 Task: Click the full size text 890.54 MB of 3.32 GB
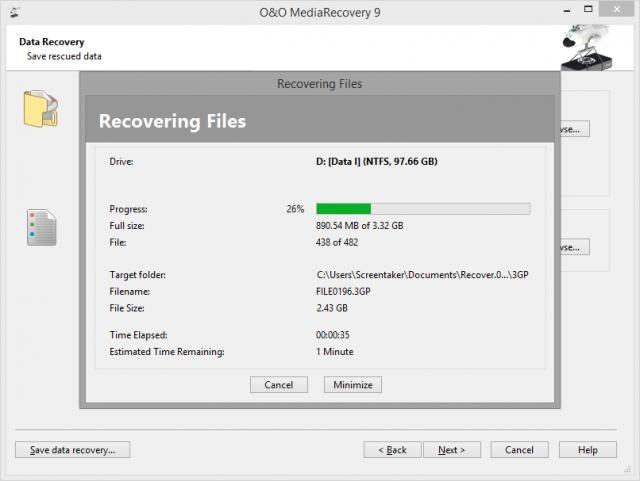(359, 226)
